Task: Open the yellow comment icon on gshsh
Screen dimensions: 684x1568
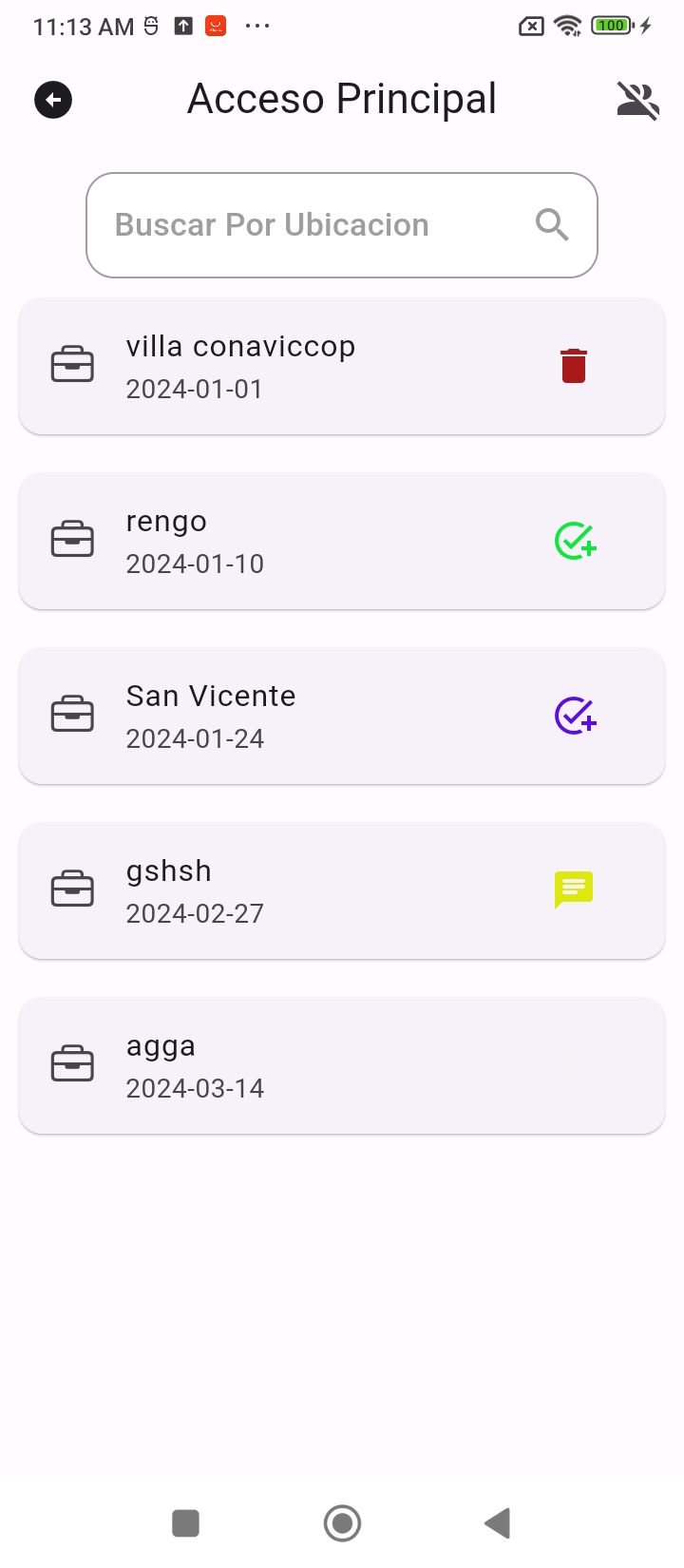Action: tap(574, 889)
